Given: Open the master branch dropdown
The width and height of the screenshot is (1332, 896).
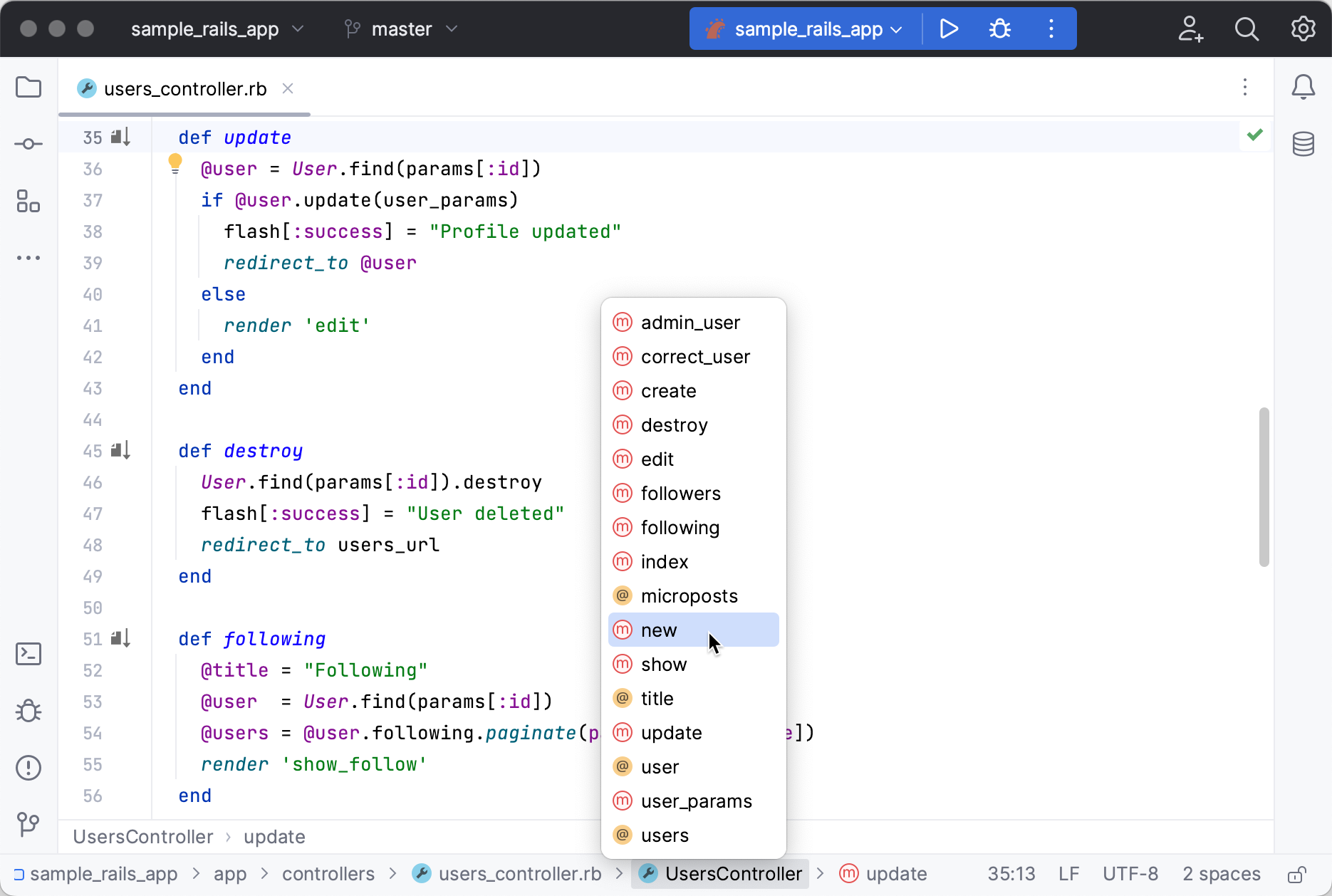Looking at the screenshot, I should [401, 29].
